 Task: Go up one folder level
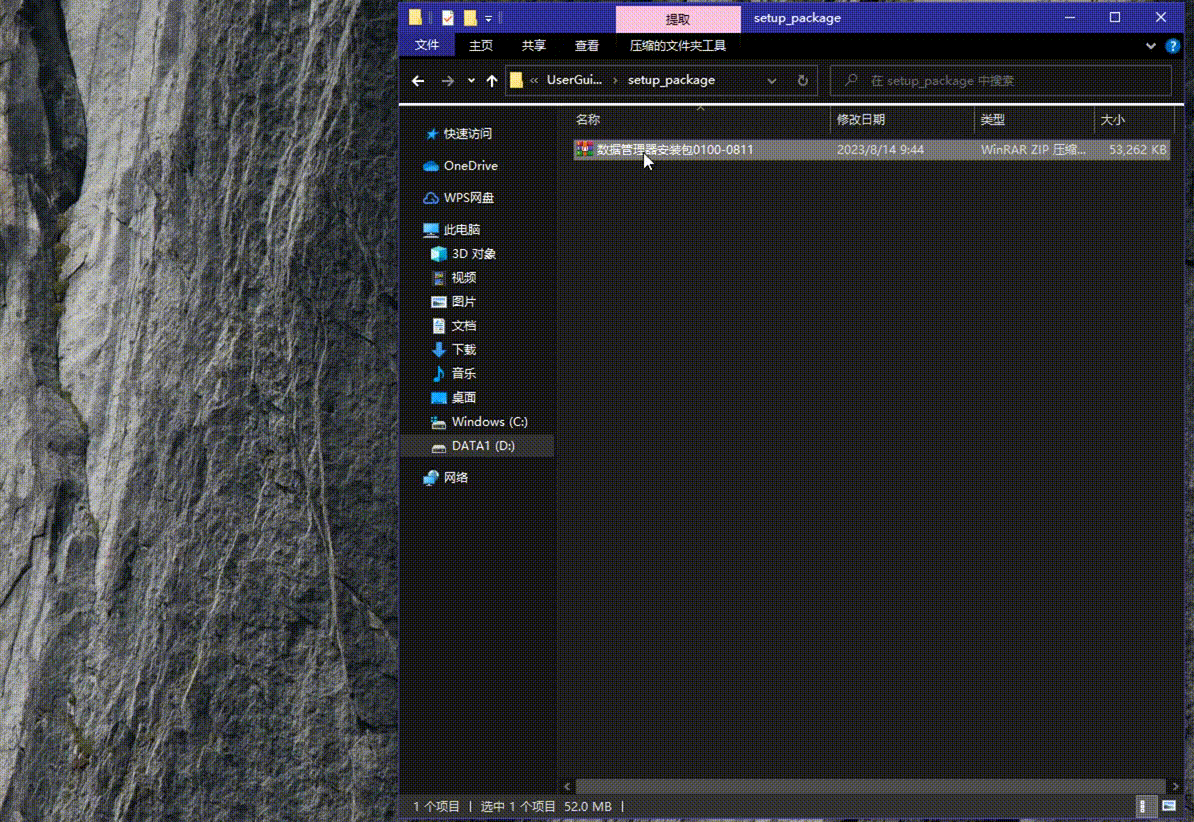492,81
